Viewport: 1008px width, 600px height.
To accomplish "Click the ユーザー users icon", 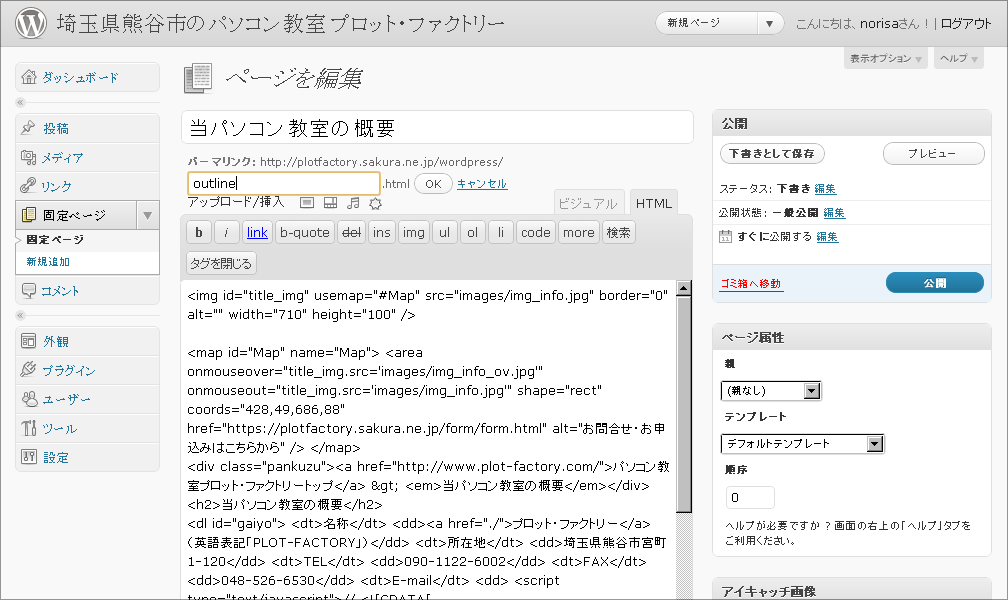I will [29, 399].
